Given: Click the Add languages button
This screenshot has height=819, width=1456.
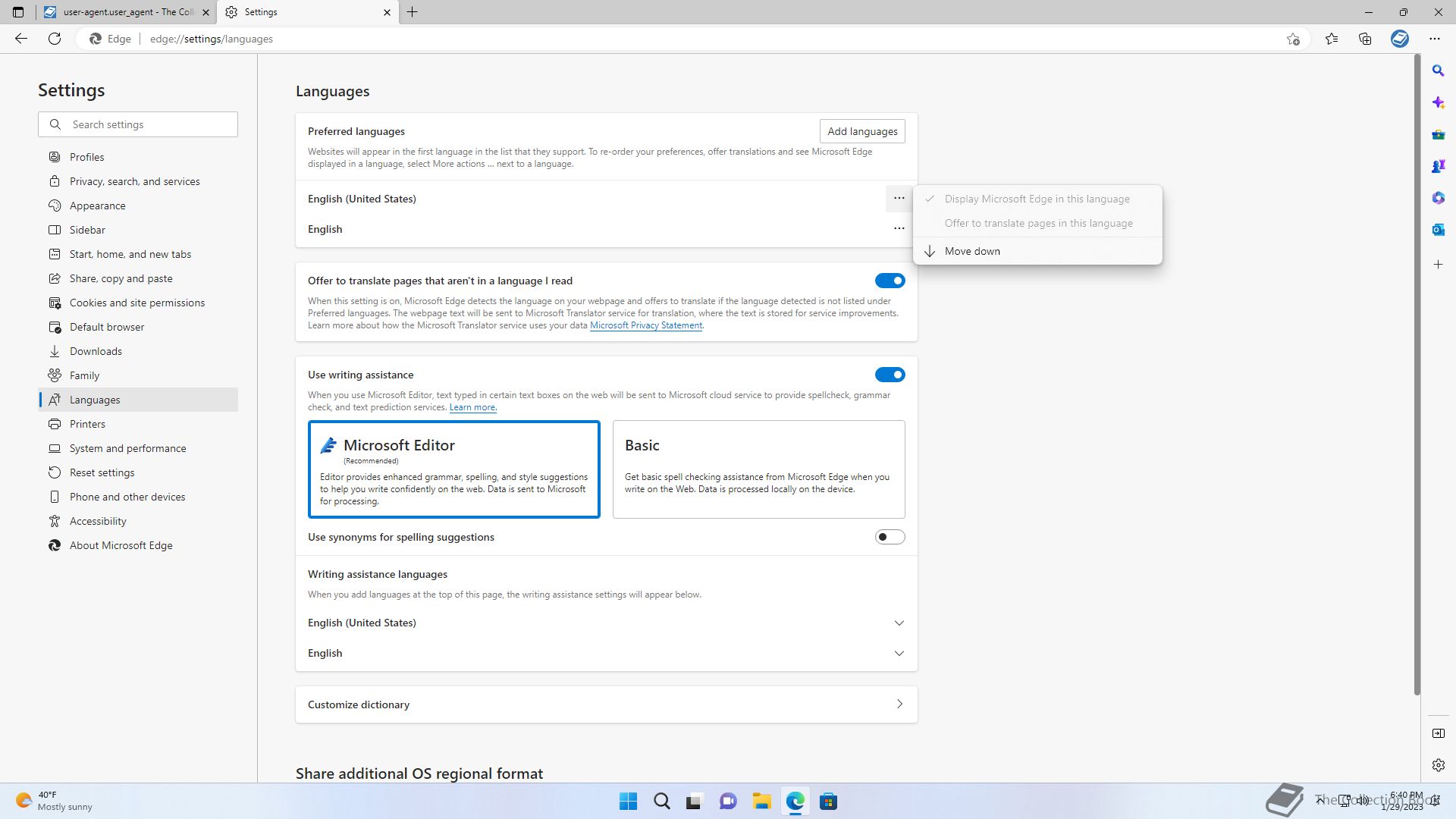Looking at the screenshot, I should point(862,131).
